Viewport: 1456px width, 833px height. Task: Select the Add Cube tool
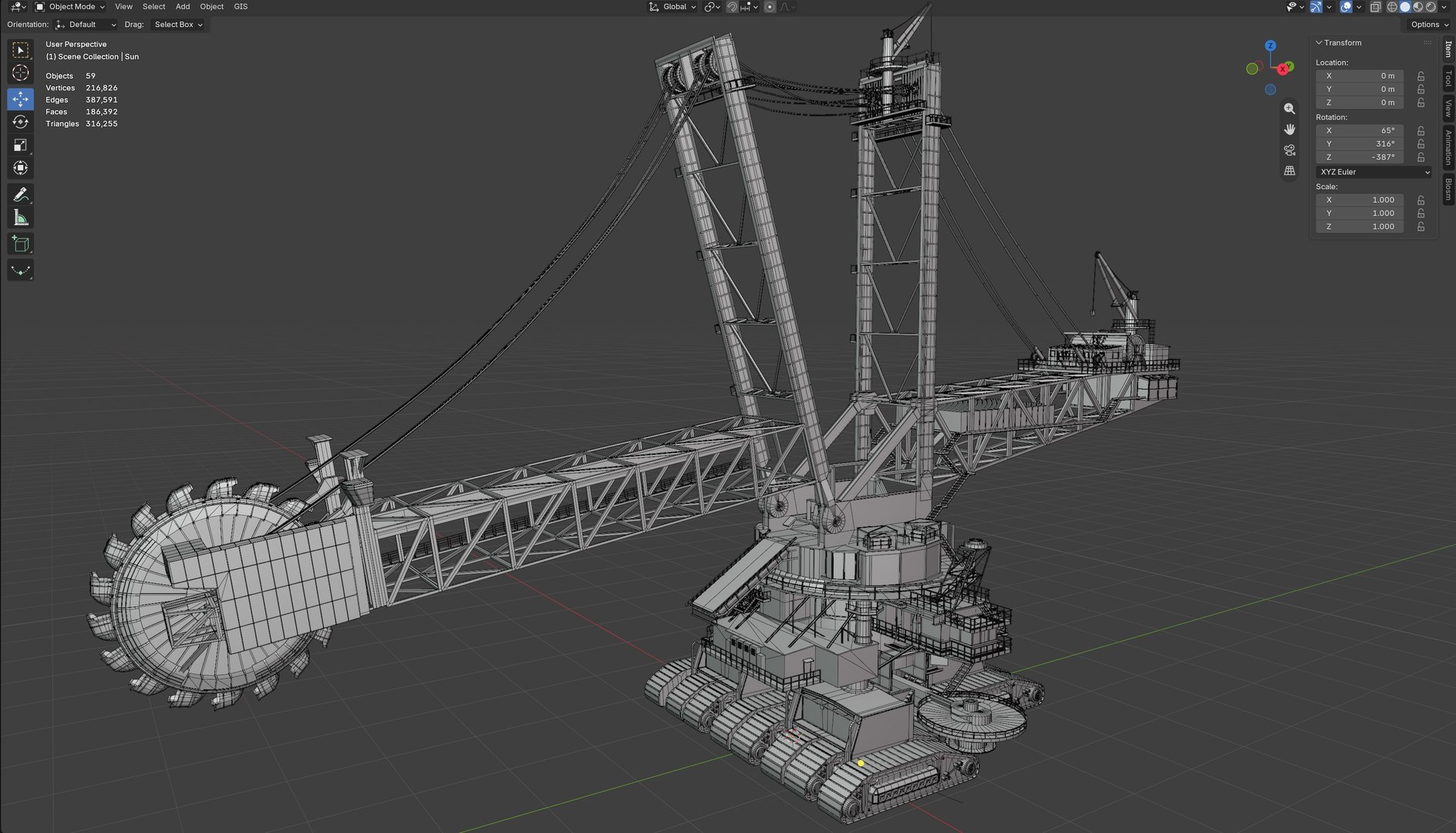(21, 245)
